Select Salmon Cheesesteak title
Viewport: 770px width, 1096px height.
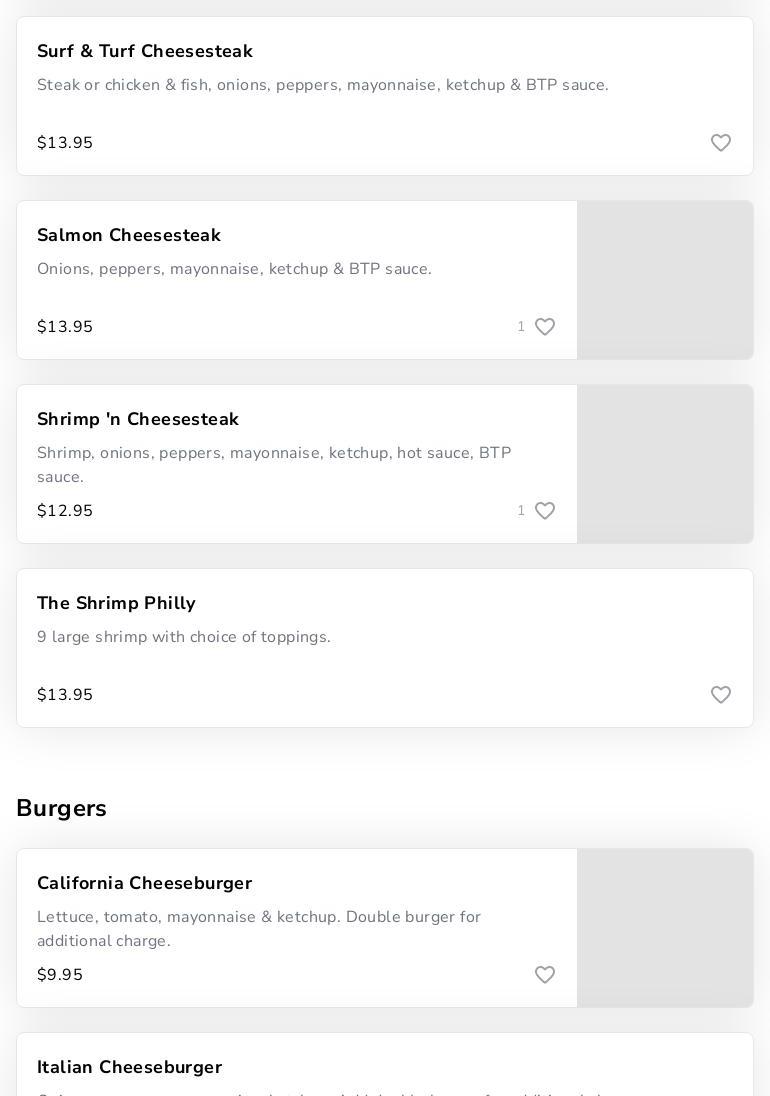(x=129, y=235)
